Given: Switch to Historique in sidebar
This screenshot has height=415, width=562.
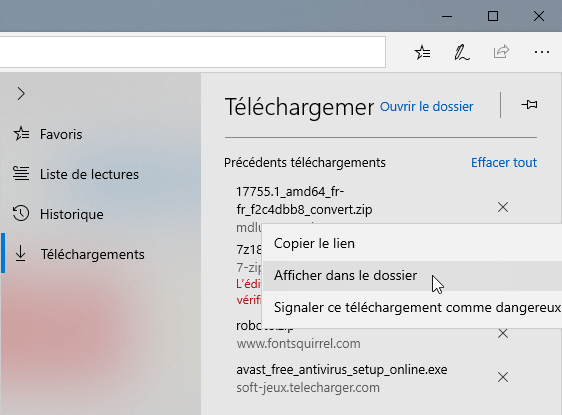Looking at the screenshot, I should pyautogui.click(x=72, y=214).
